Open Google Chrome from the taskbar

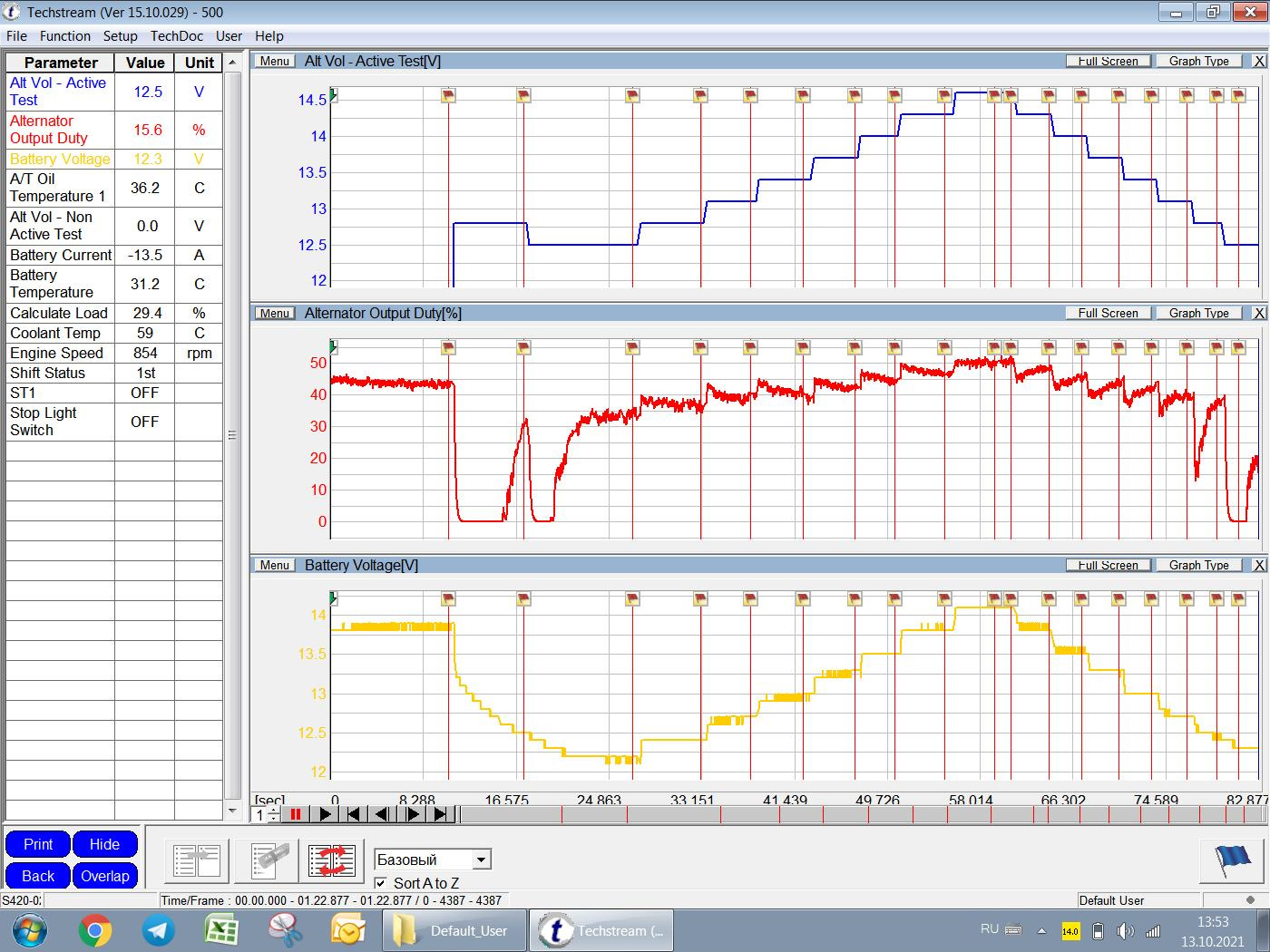95,930
